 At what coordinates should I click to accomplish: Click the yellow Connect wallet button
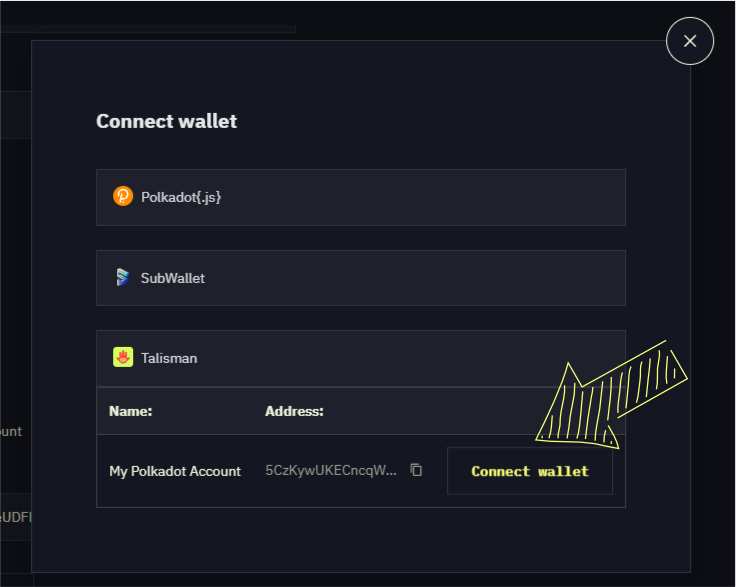click(x=530, y=471)
